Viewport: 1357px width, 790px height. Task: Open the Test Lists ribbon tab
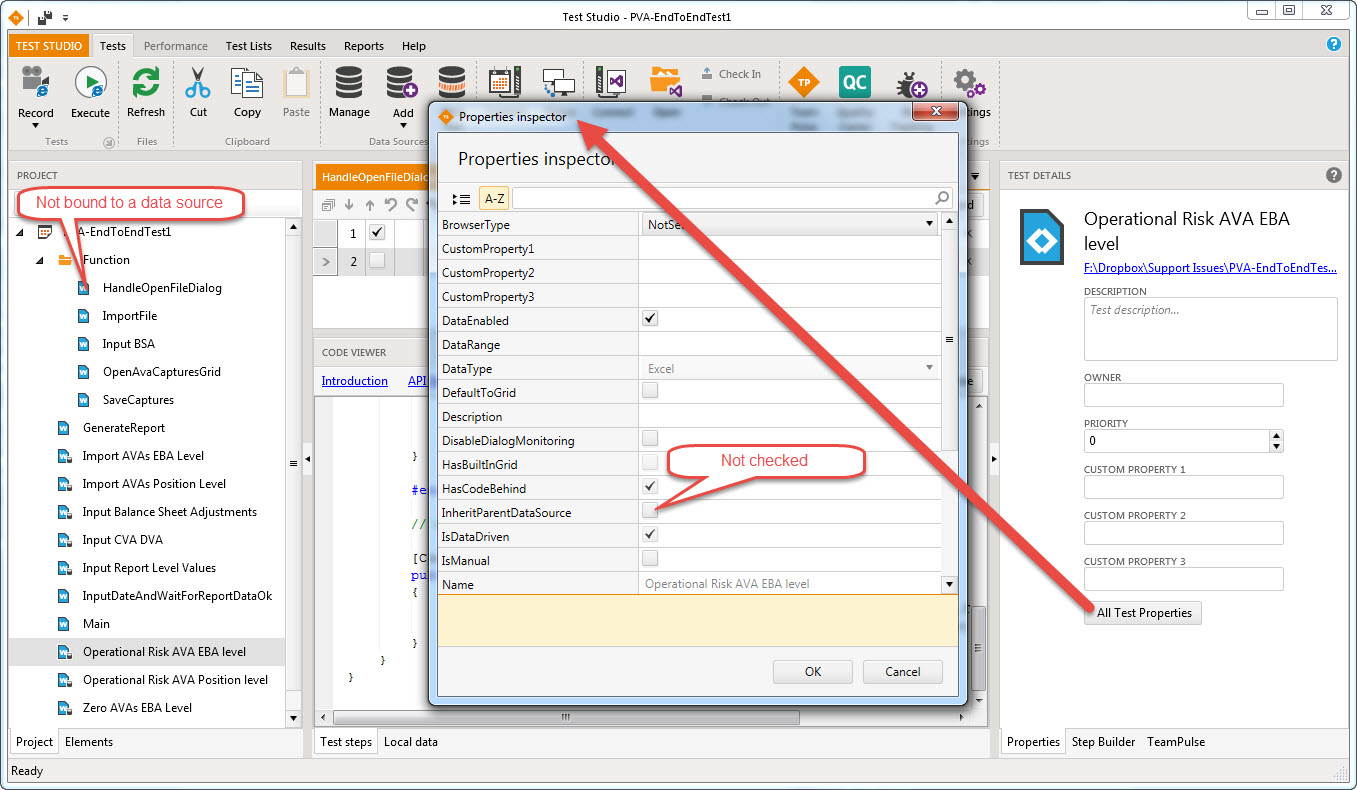pyautogui.click(x=249, y=46)
